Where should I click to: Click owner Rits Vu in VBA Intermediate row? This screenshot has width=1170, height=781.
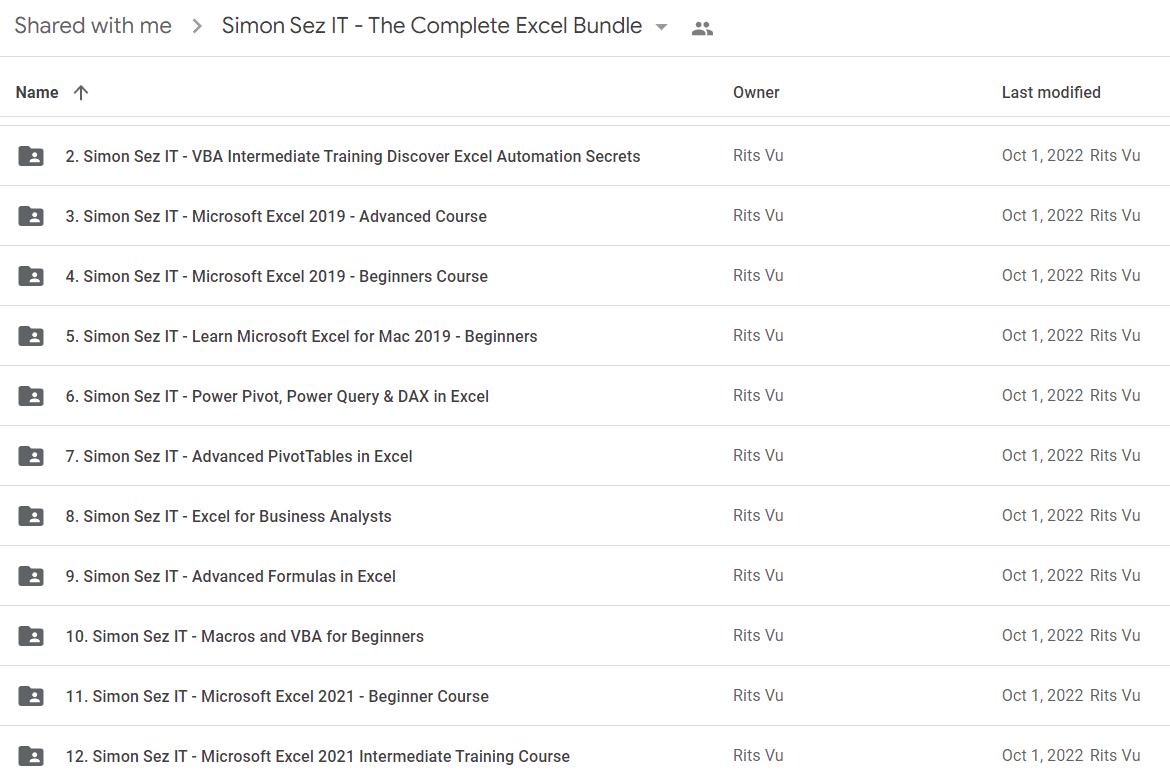[x=758, y=155]
